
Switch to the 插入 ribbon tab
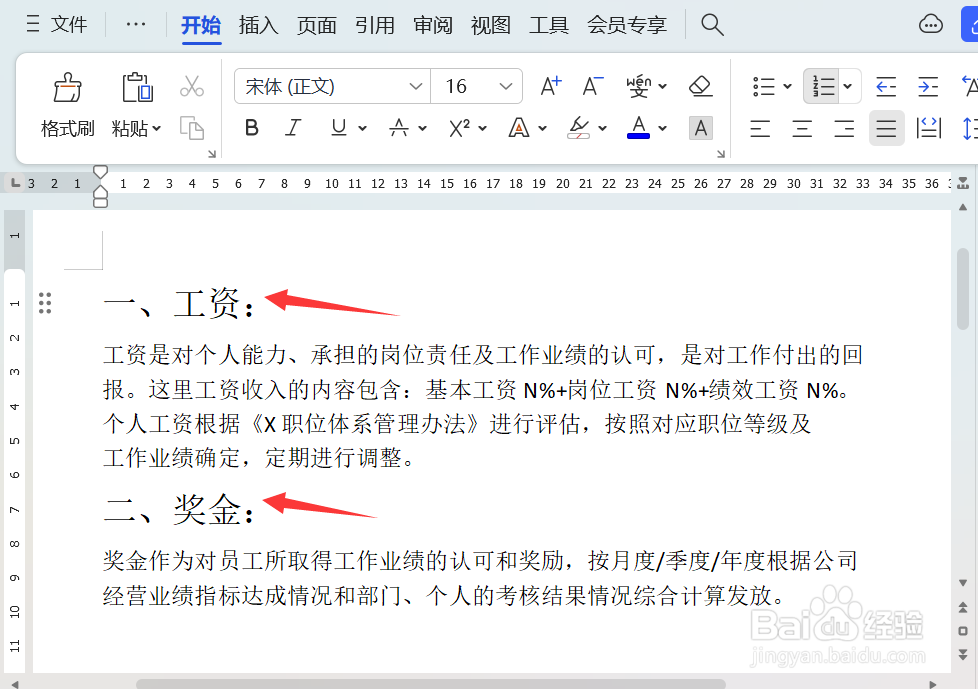[x=258, y=25]
